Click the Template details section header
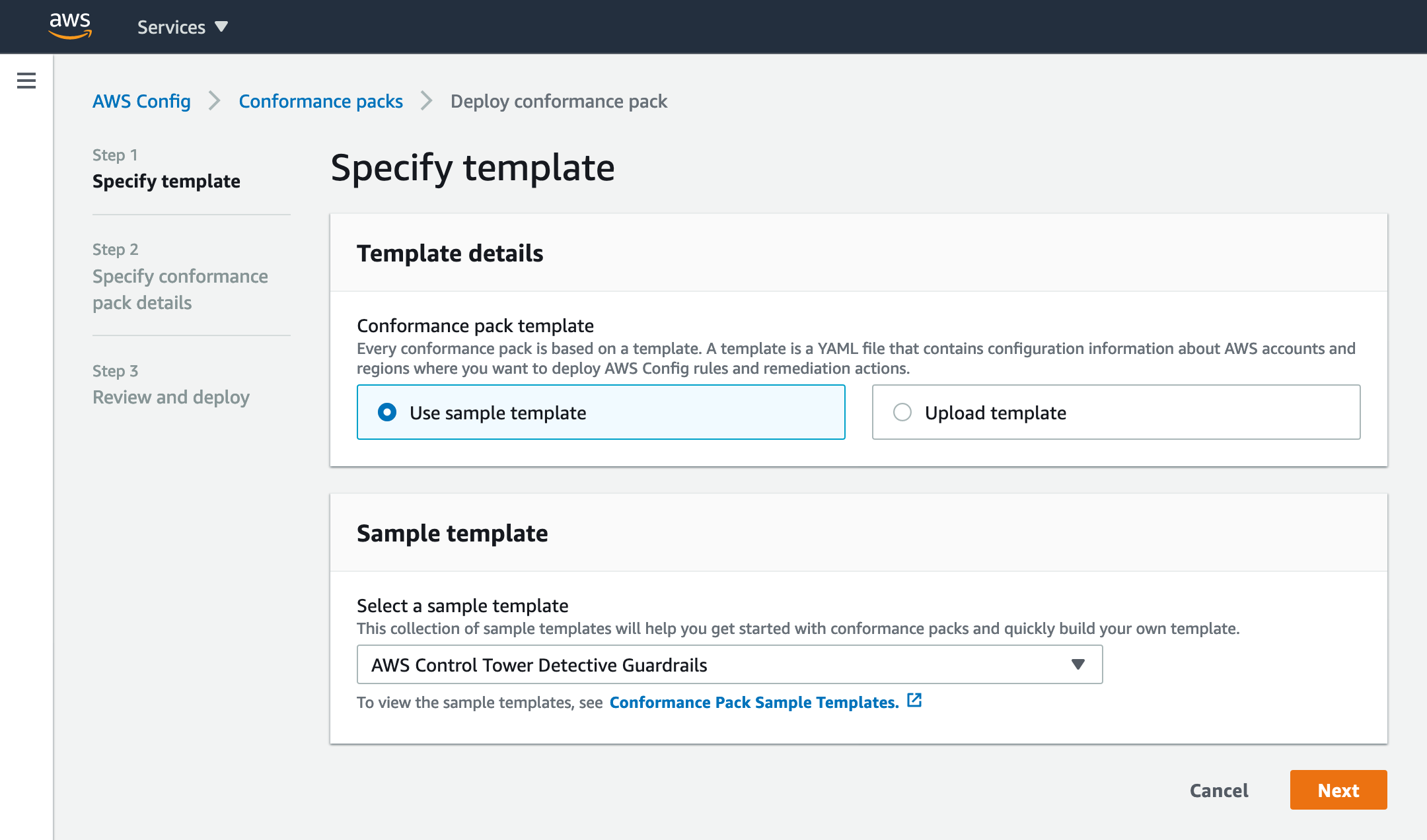 pos(450,253)
